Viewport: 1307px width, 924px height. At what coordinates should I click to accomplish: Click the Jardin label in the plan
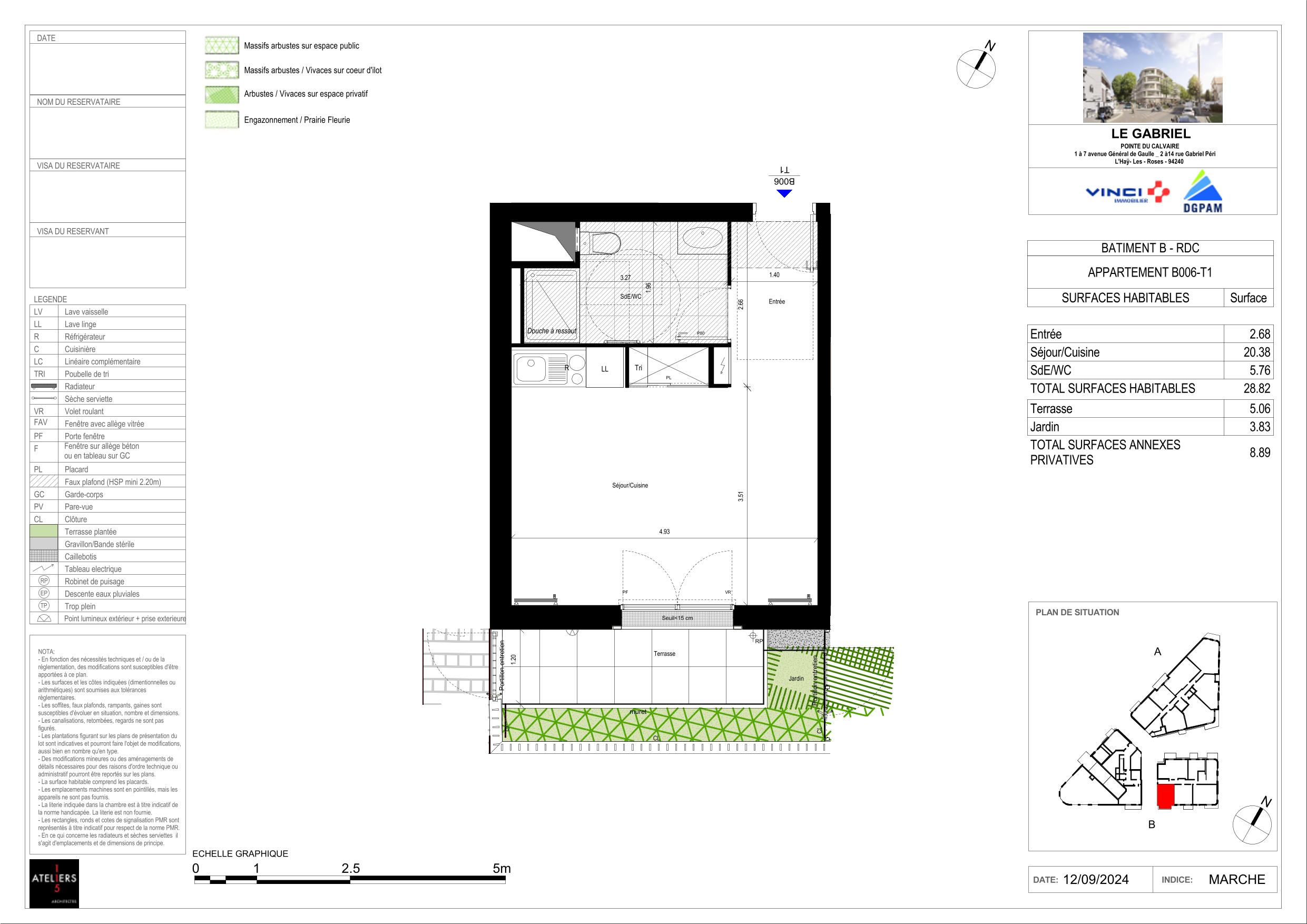click(796, 678)
